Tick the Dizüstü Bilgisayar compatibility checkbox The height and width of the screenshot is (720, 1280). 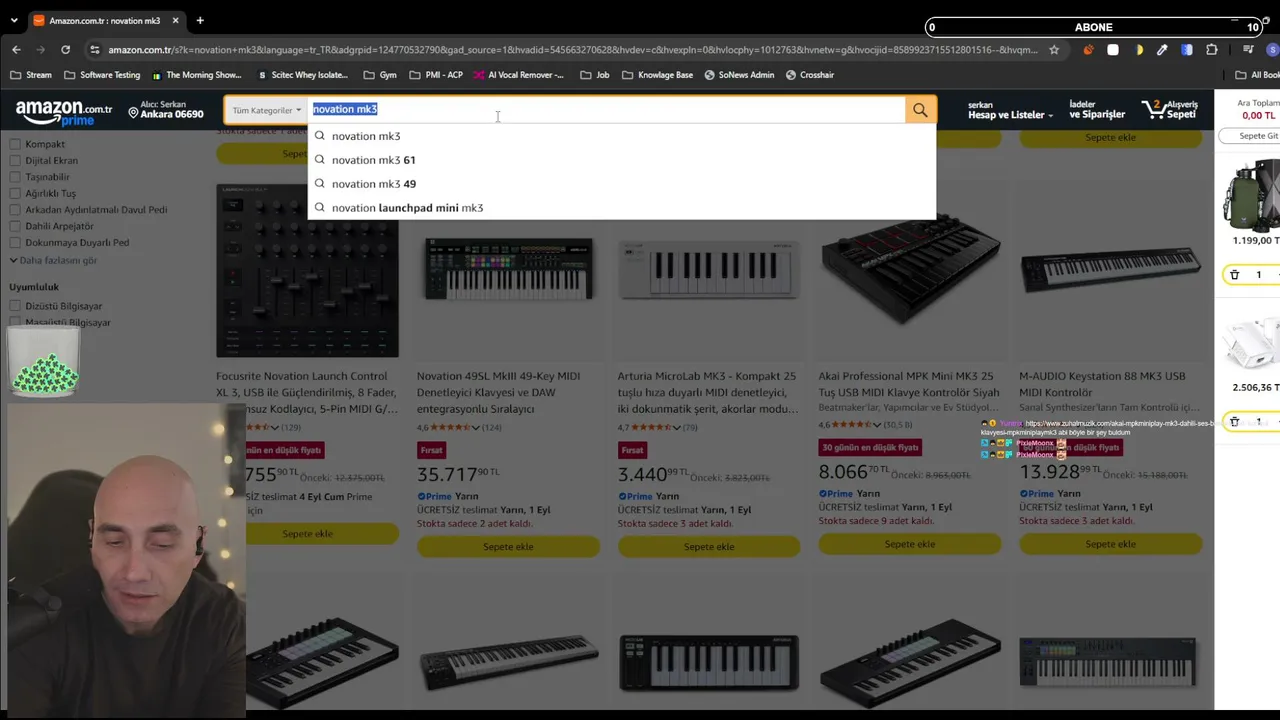(15, 306)
